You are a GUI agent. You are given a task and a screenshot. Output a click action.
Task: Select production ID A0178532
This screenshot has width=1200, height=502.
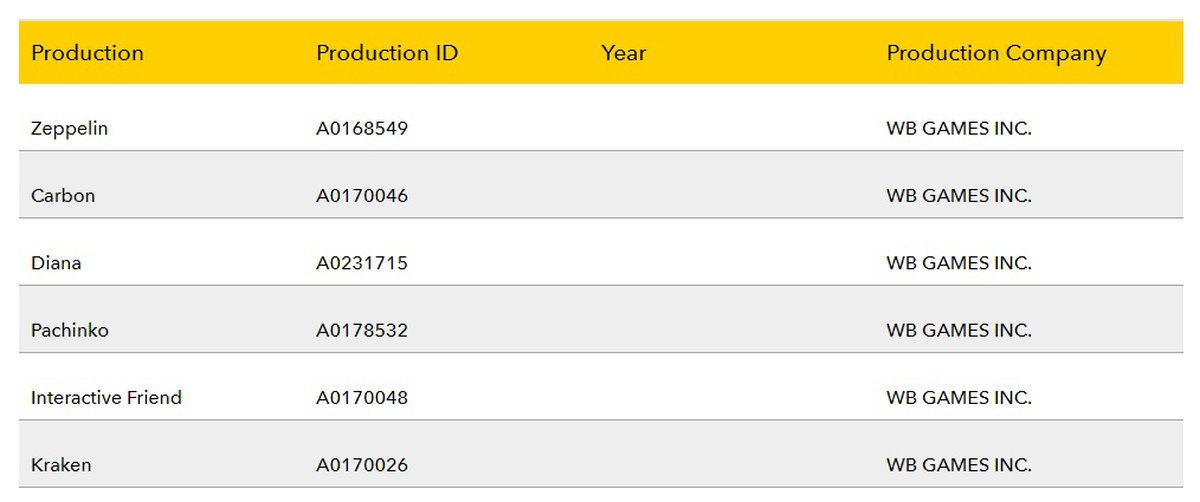362,330
